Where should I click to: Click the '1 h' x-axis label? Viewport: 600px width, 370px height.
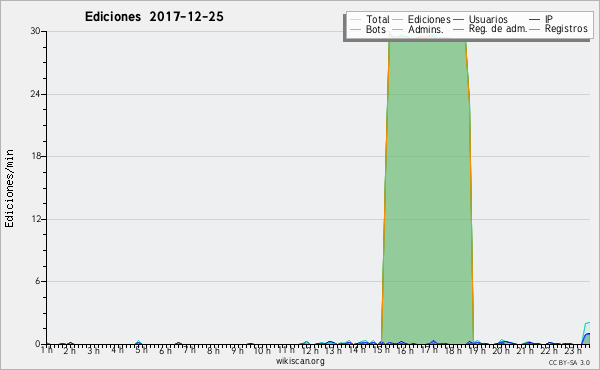(x=47, y=350)
